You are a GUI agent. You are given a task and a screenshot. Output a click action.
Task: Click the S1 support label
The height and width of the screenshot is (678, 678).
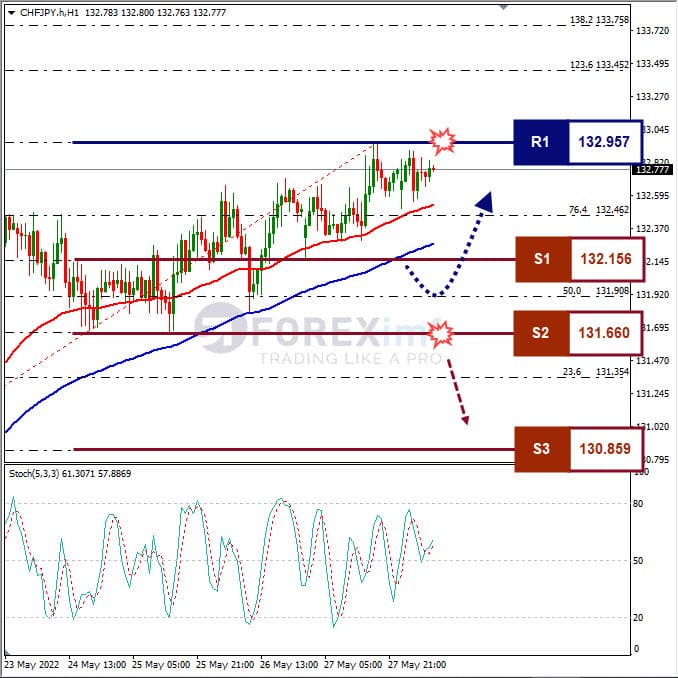[x=543, y=259]
